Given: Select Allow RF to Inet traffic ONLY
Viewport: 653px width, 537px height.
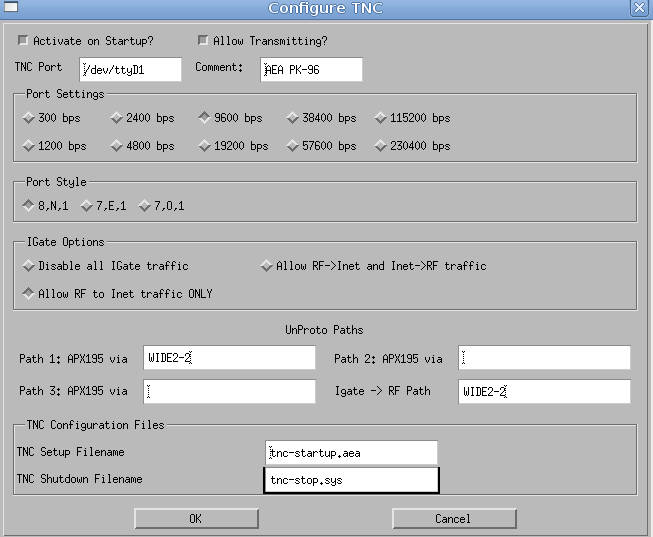Looking at the screenshot, I should tap(28, 294).
